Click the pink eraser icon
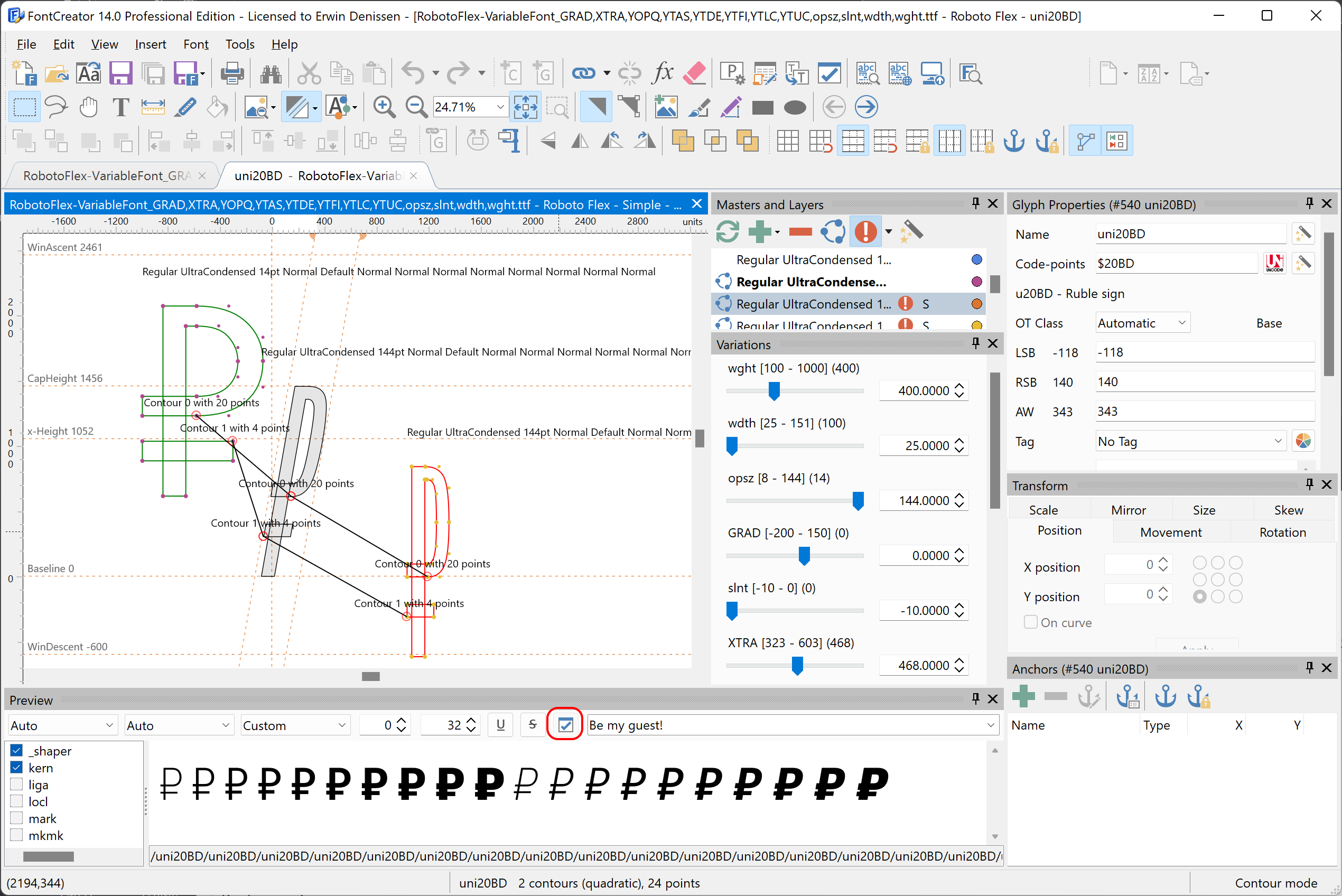Image resolution: width=1342 pixels, height=896 pixels. [x=695, y=74]
